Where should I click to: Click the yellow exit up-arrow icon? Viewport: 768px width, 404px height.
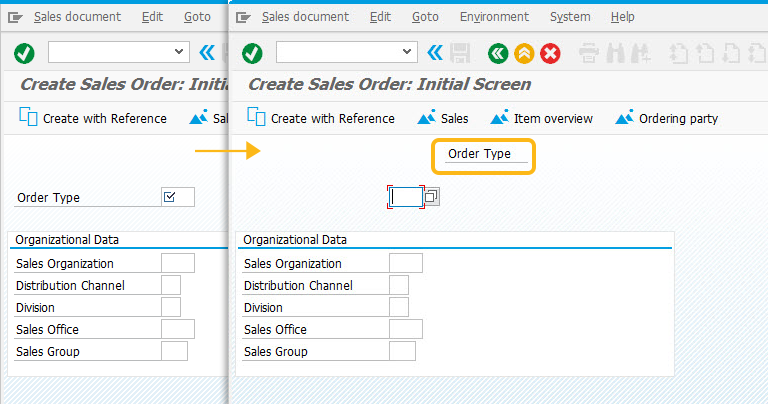tap(524, 53)
